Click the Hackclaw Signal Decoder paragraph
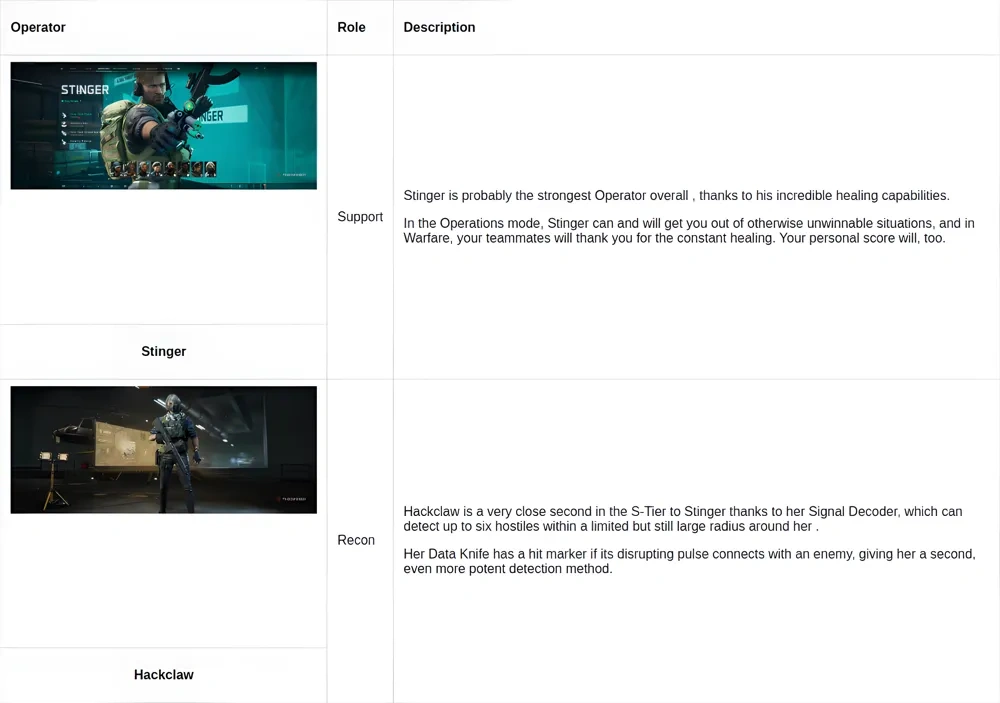 (x=682, y=519)
